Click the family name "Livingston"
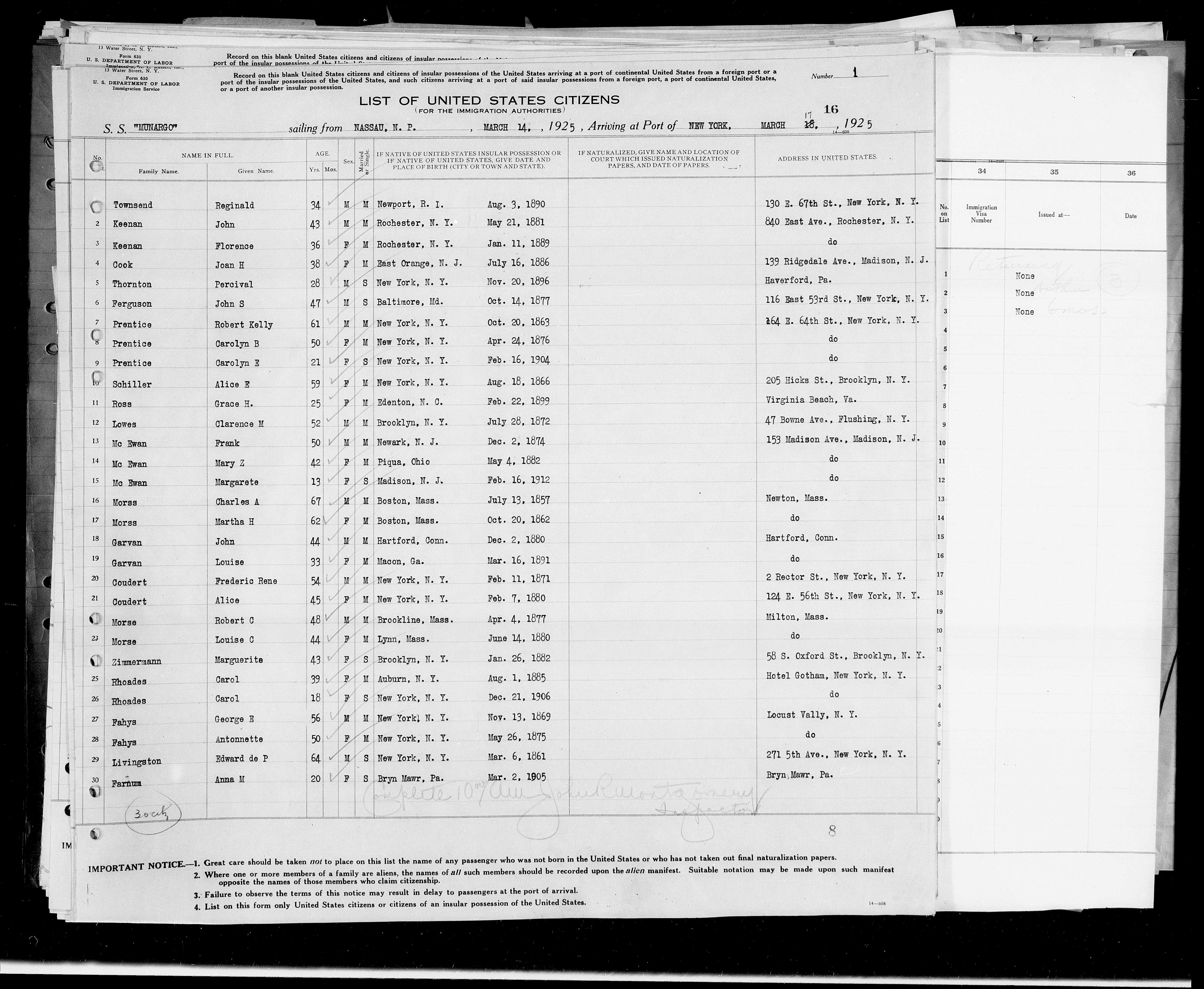This screenshot has width=1204, height=989. tap(137, 762)
